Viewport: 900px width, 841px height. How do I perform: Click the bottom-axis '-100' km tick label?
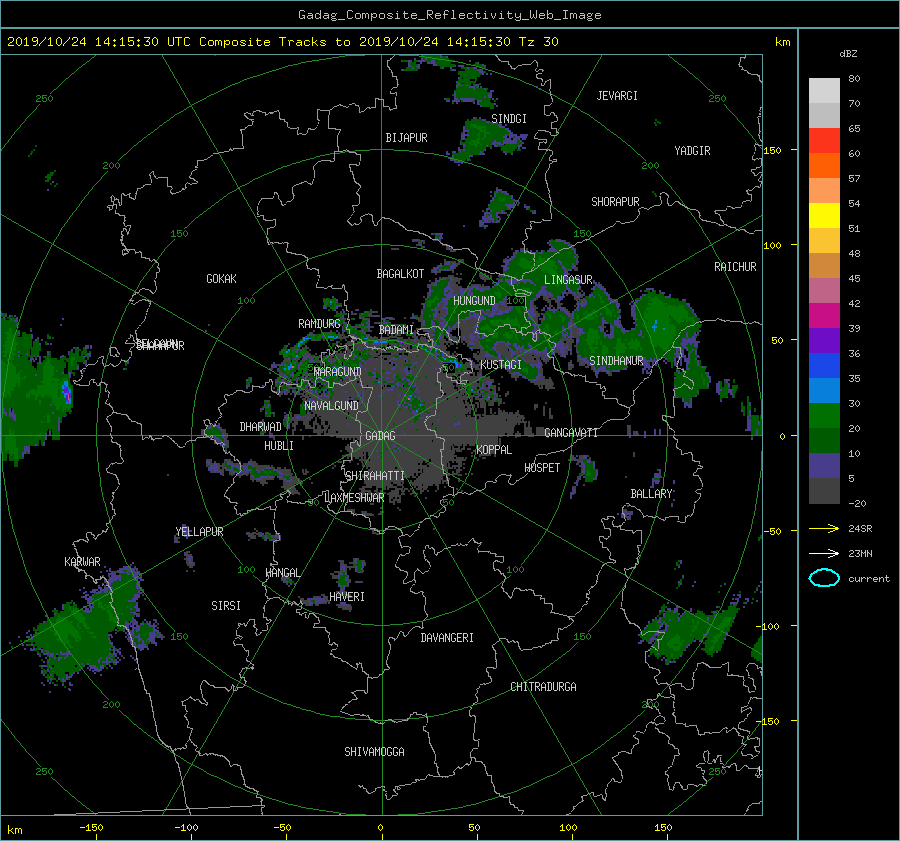pyautogui.click(x=186, y=827)
